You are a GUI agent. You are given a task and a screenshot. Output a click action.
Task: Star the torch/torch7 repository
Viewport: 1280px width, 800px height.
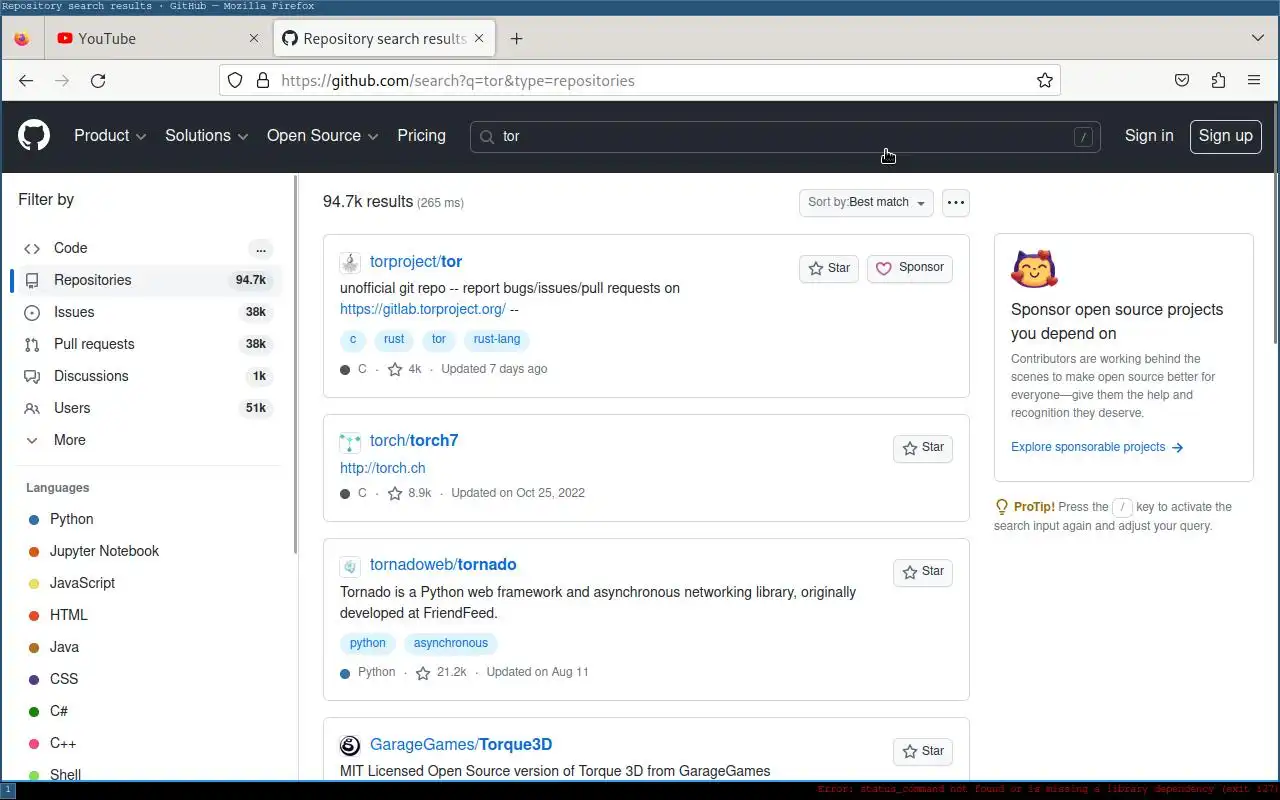click(923, 448)
